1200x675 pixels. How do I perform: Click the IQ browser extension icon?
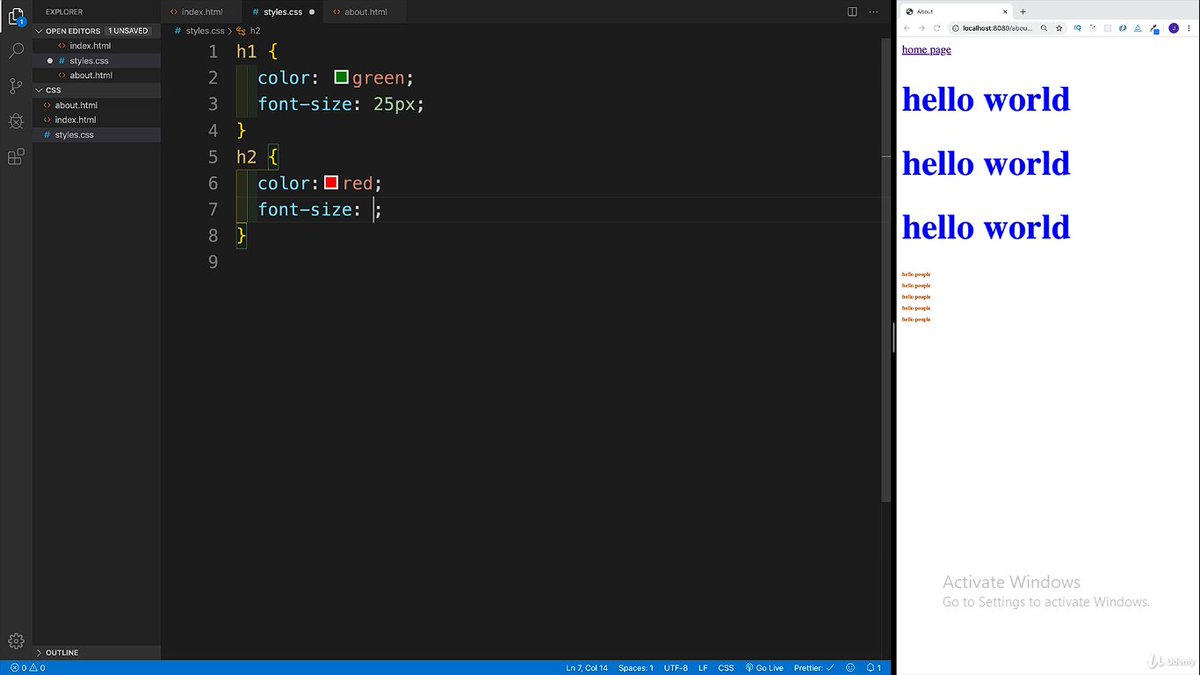pyautogui.click(x=1077, y=28)
